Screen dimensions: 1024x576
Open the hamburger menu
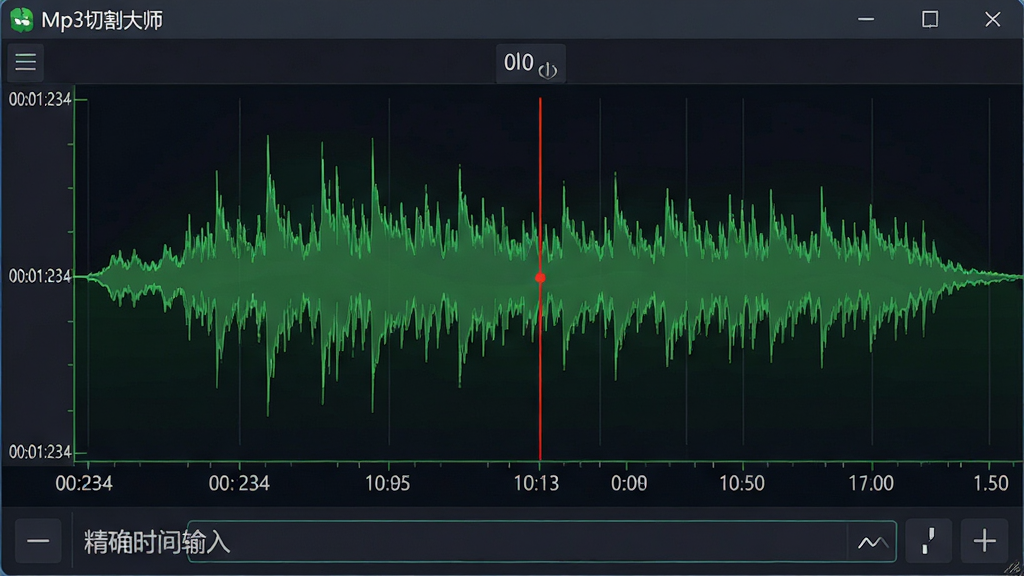25,62
